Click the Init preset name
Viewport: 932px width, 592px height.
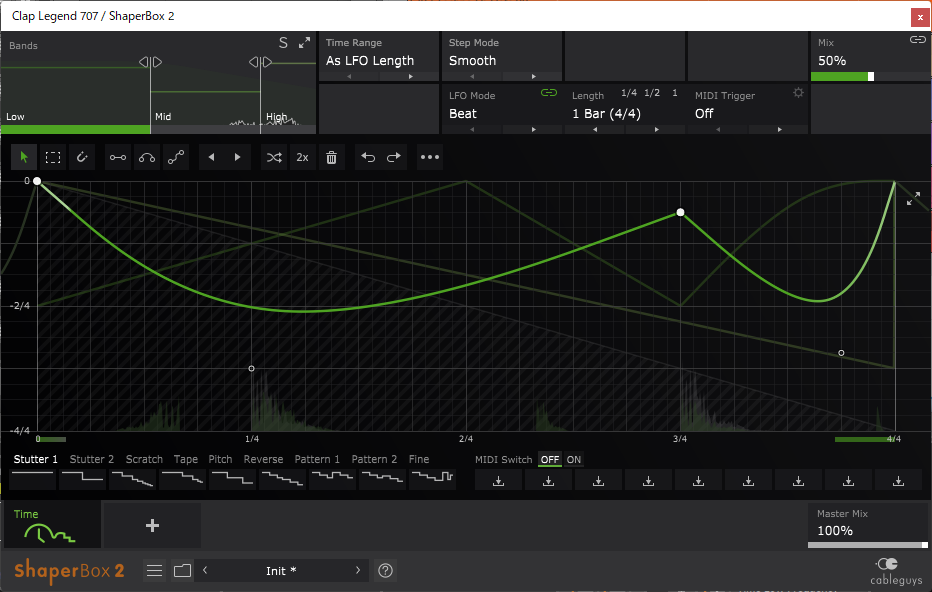pos(281,571)
